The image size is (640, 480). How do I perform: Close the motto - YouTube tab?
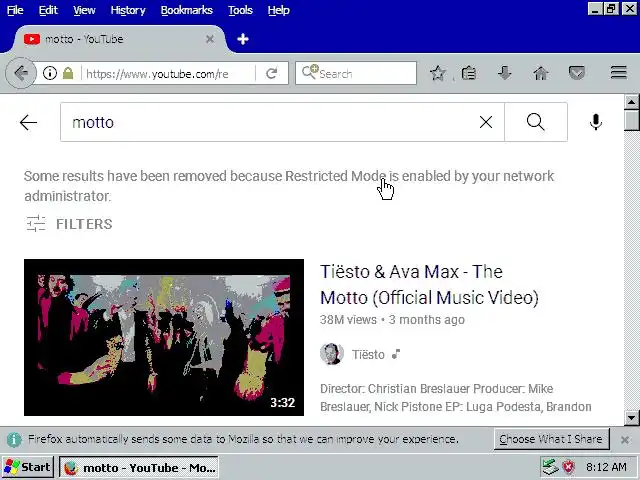210,39
